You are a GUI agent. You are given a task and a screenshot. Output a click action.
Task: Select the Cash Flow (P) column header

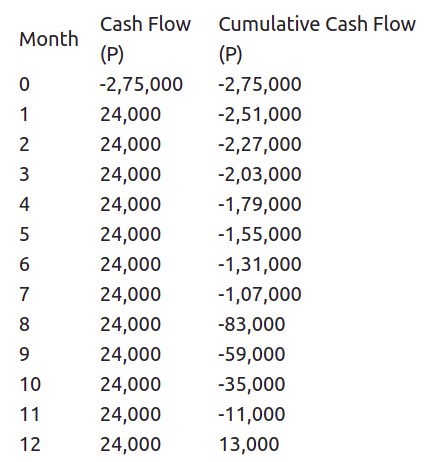tap(145, 39)
